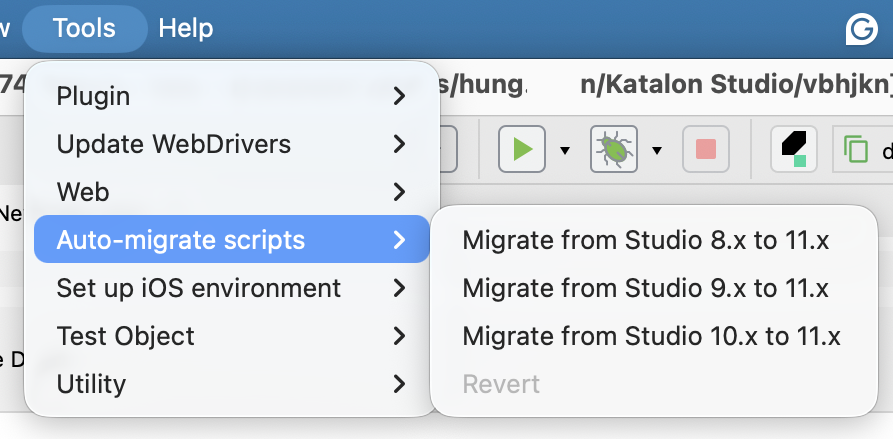The height and width of the screenshot is (439, 893).
Task: Click the green Run play button
Action: 522,149
